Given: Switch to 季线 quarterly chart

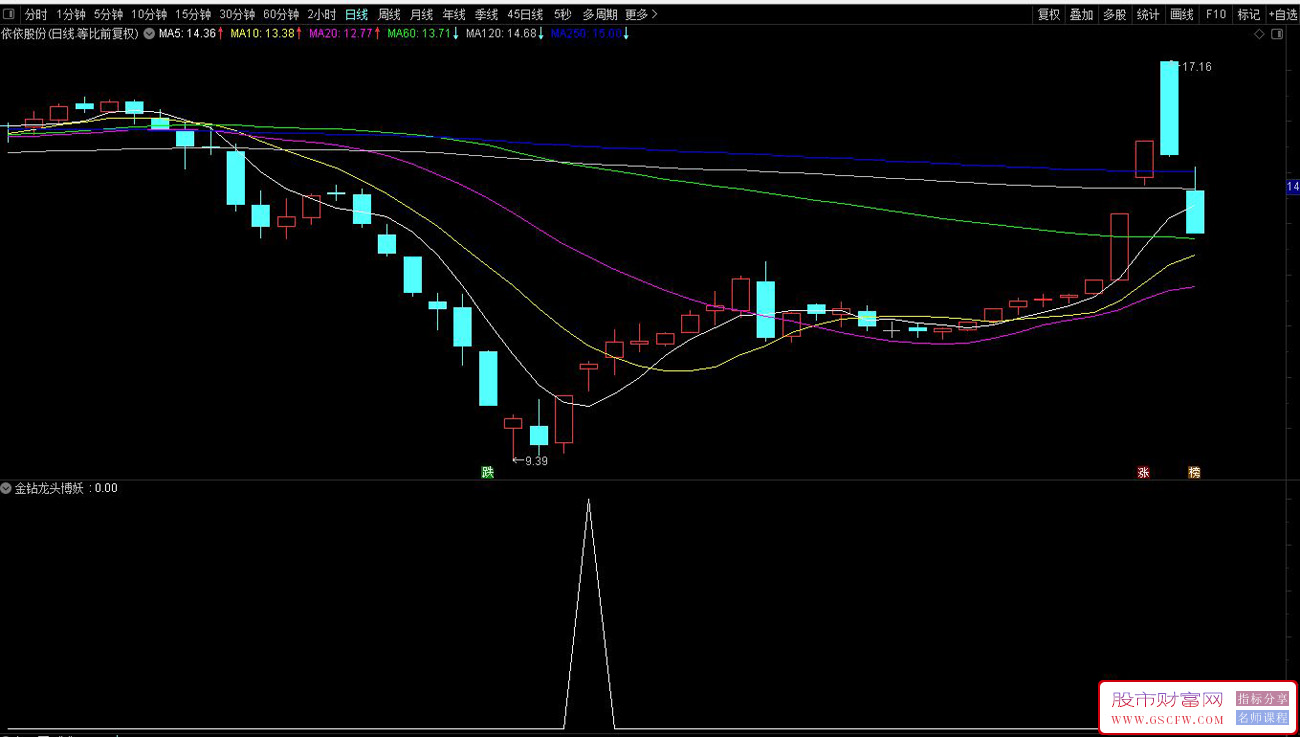Looking at the screenshot, I should pos(486,14).
